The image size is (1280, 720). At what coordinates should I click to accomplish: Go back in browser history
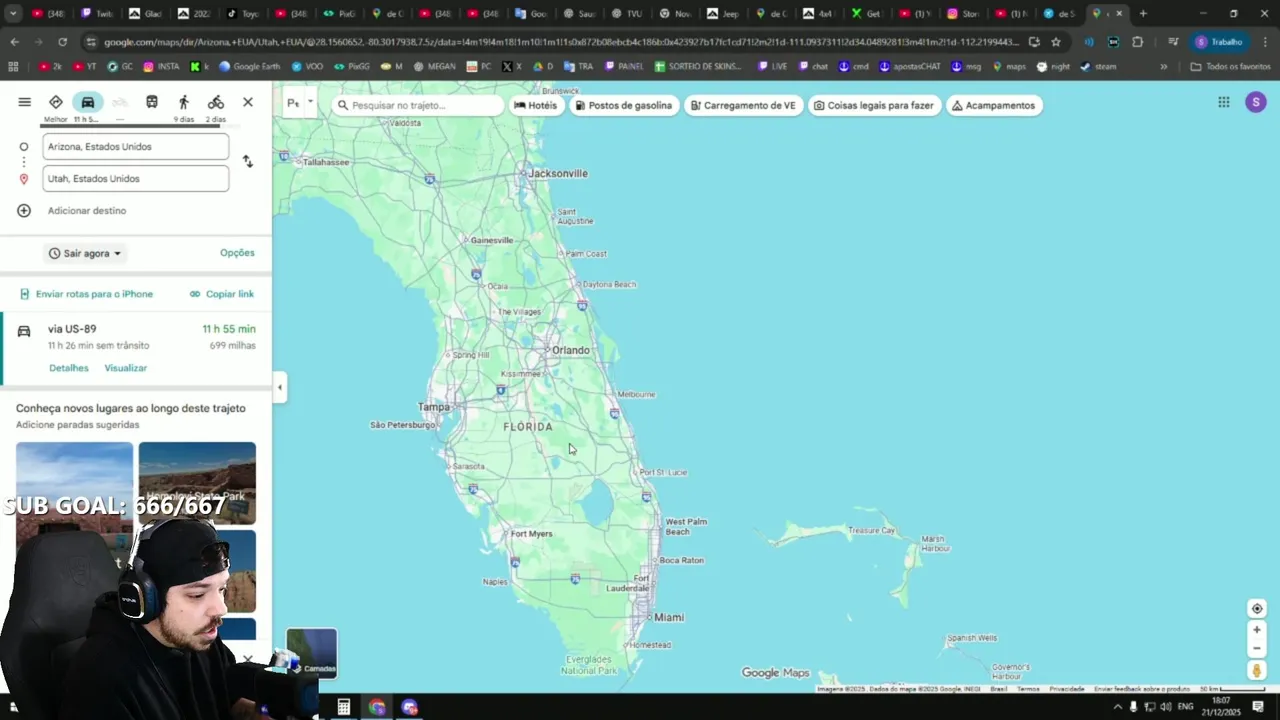tap(14, 42)
